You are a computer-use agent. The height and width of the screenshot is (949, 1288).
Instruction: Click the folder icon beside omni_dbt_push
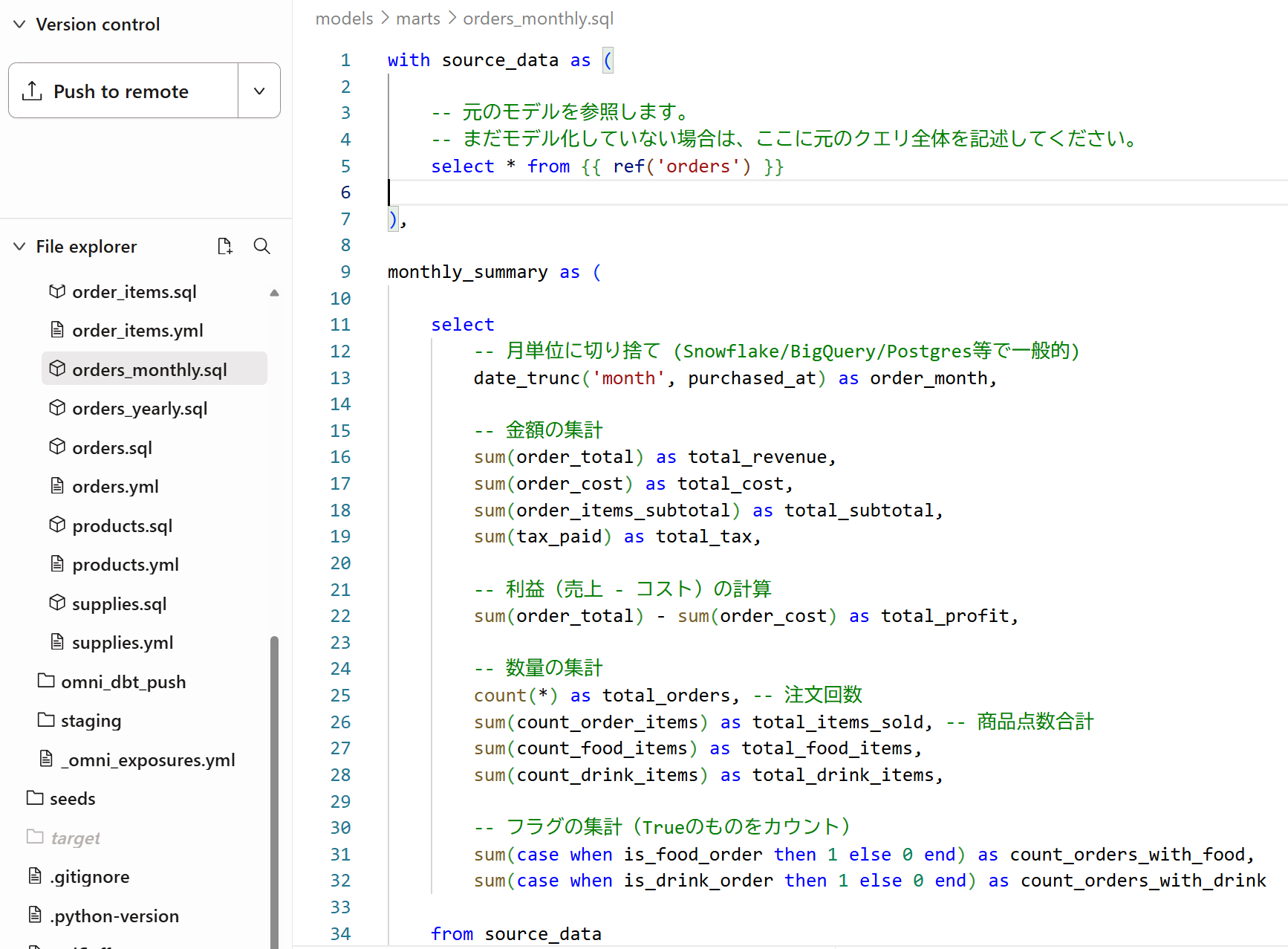coord(46,681)
